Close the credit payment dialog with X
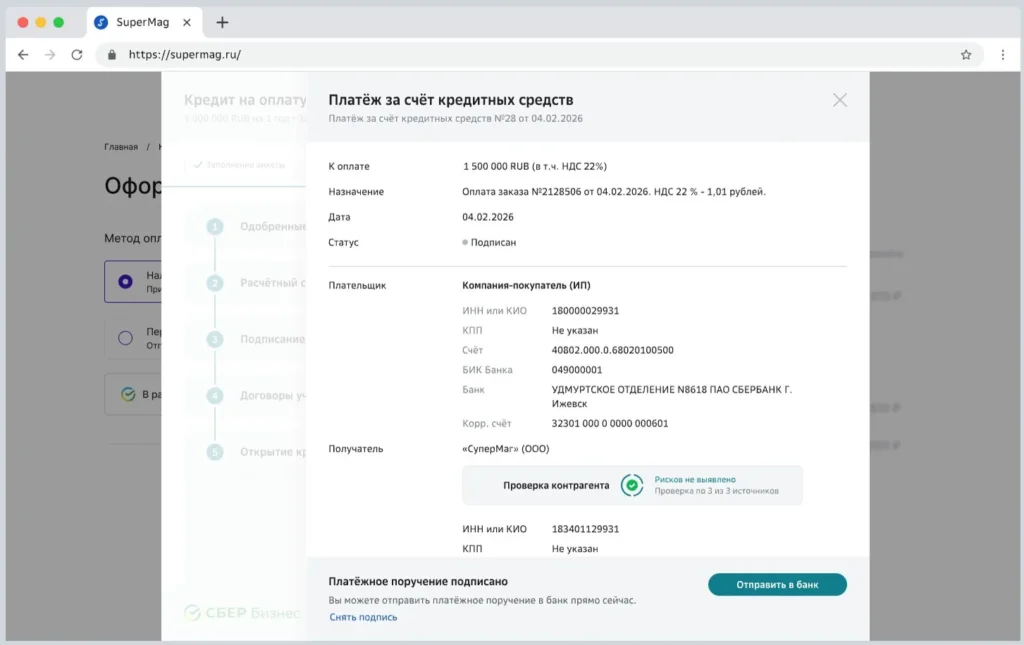The width and height of the screenshot is (1024, 645). point(840,100)
